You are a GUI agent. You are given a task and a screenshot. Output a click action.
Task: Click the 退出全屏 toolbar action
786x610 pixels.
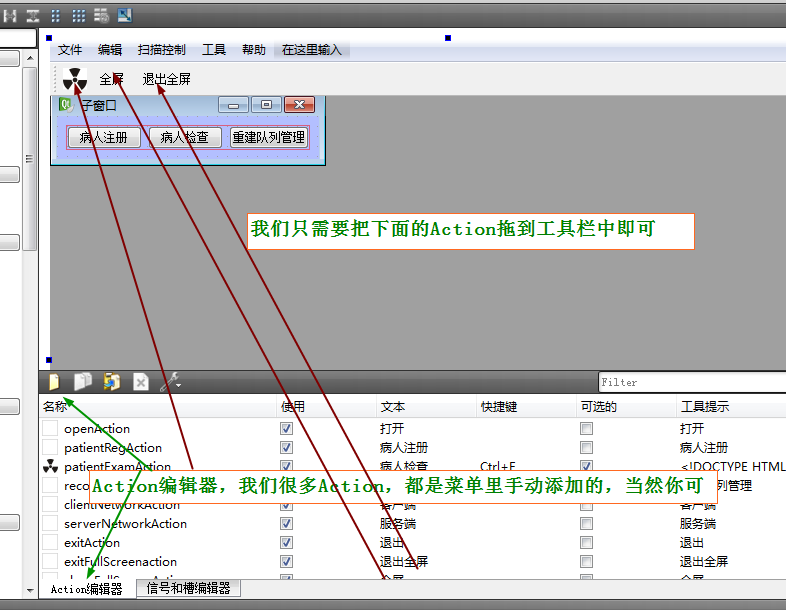tap(166, 79)
